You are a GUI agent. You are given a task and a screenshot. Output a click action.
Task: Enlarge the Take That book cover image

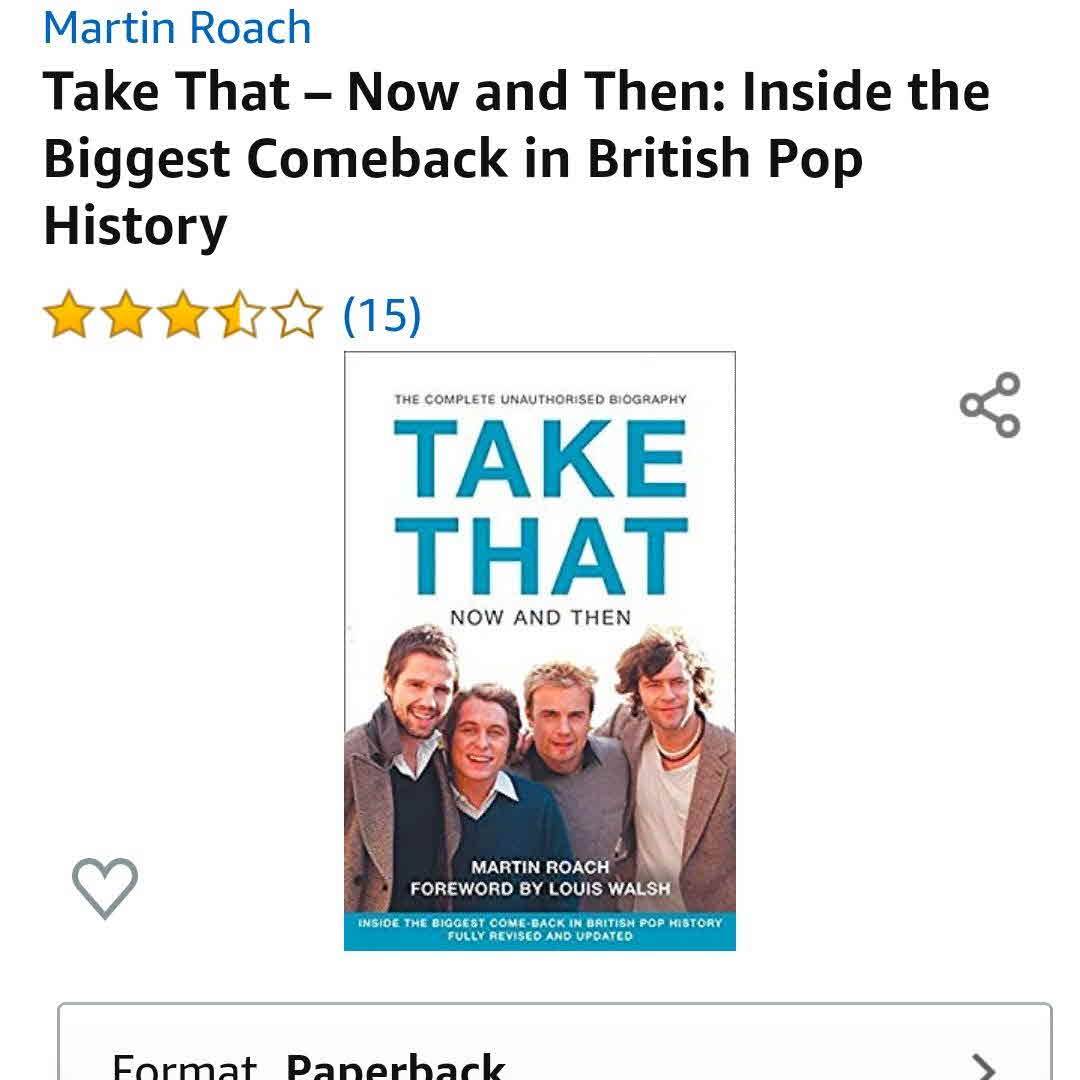(x=539, y=651)
